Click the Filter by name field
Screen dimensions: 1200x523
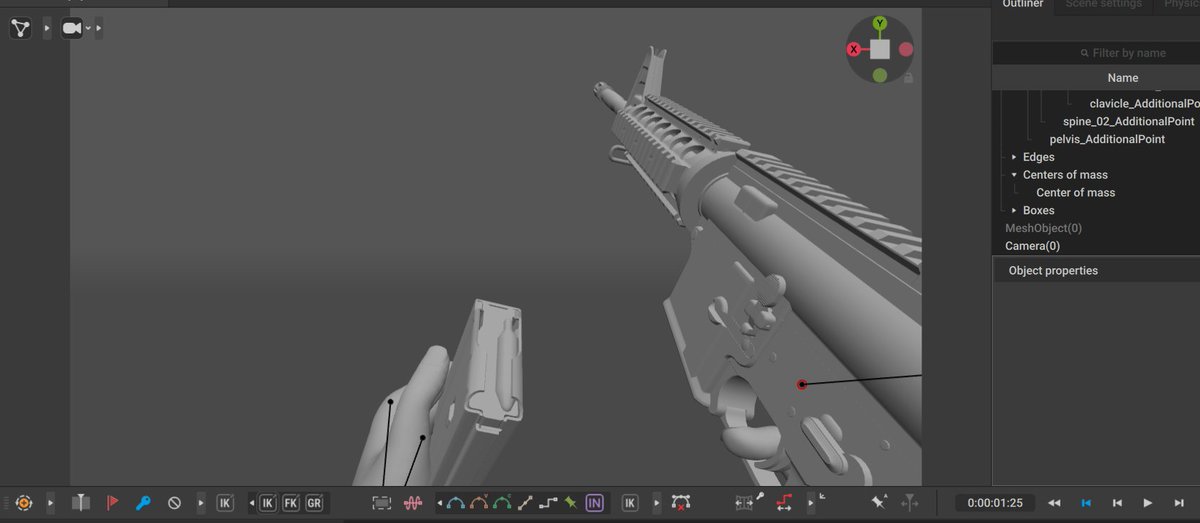(1096, 53)
